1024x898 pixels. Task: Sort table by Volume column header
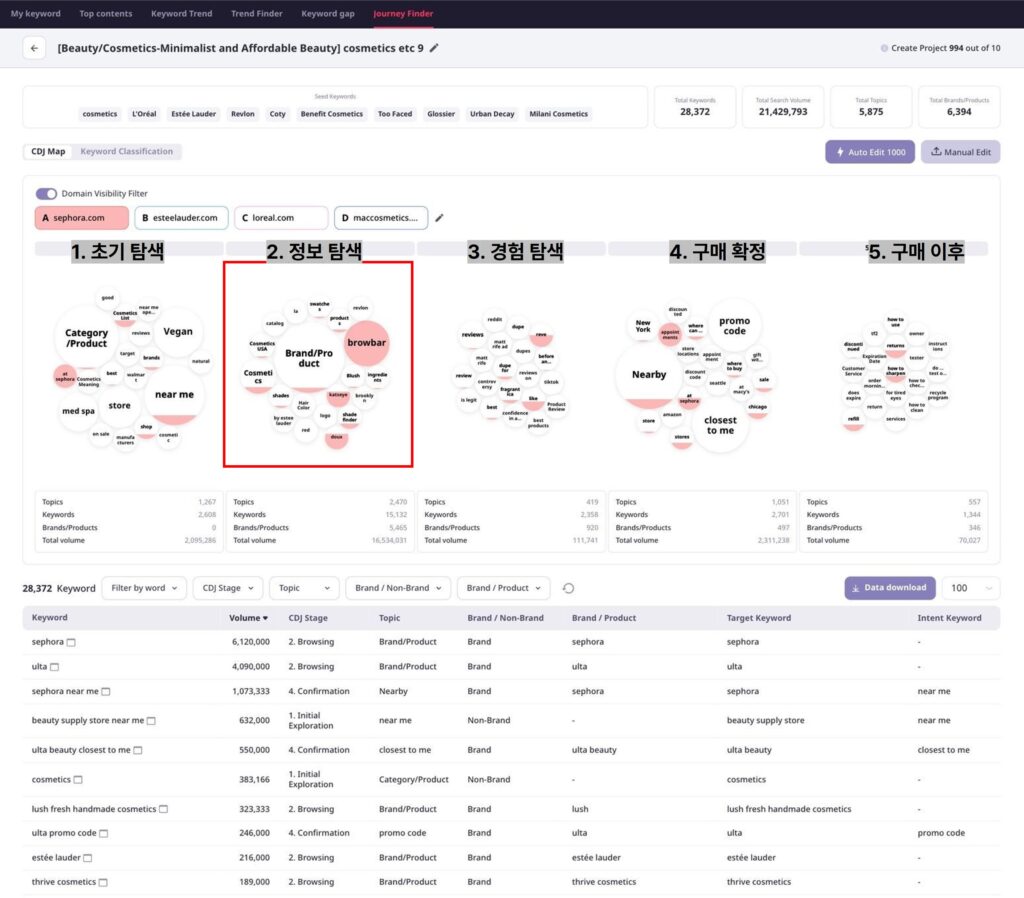click(x=248, y=618)
